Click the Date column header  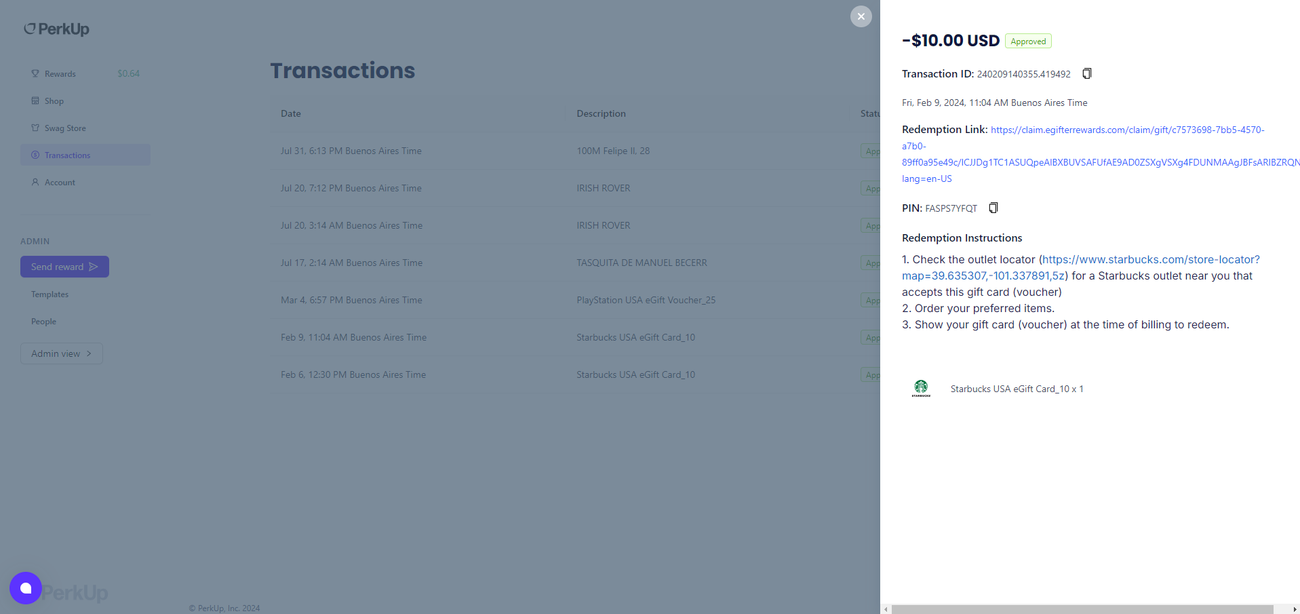coord(291,113)
